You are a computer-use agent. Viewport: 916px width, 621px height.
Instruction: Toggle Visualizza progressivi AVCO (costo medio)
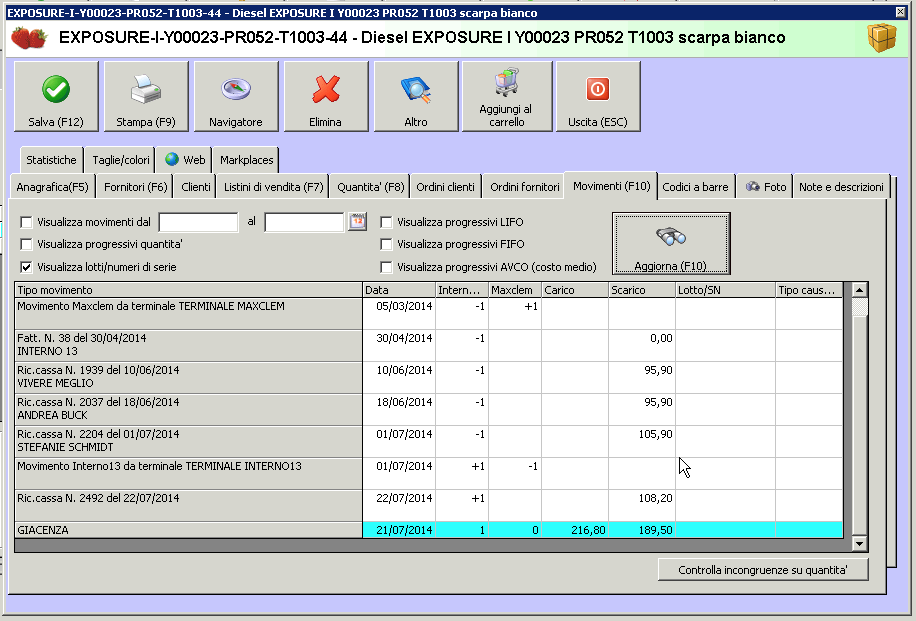[386, 267]
